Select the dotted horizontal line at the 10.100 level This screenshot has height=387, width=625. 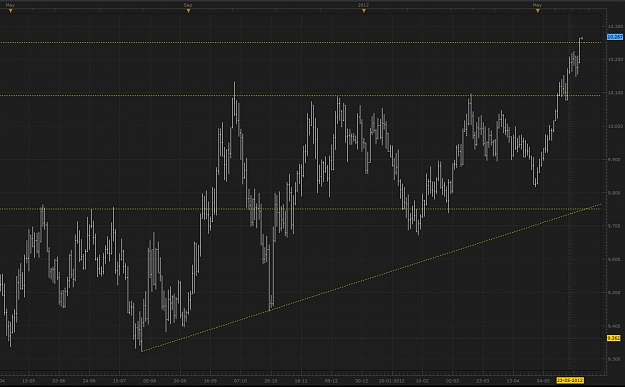click(300, 95)
